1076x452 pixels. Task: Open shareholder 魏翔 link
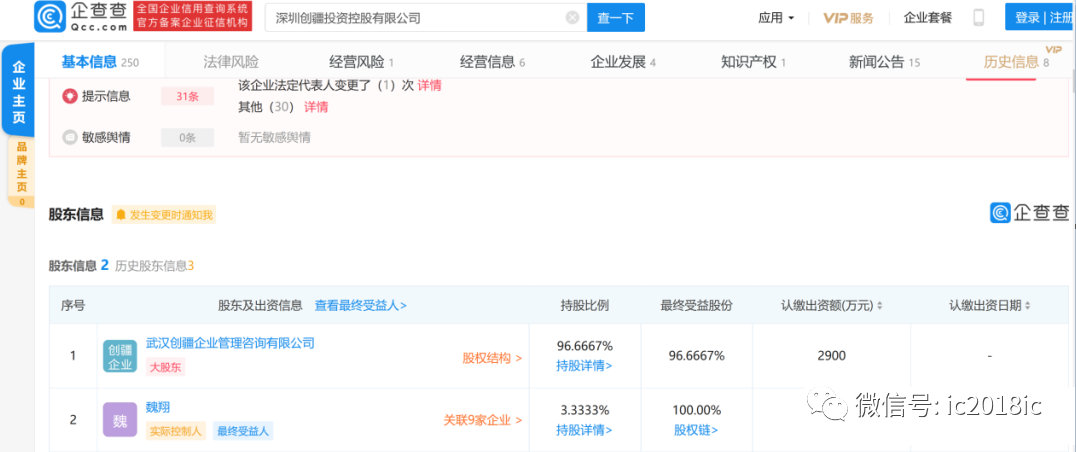click(158, 407)
